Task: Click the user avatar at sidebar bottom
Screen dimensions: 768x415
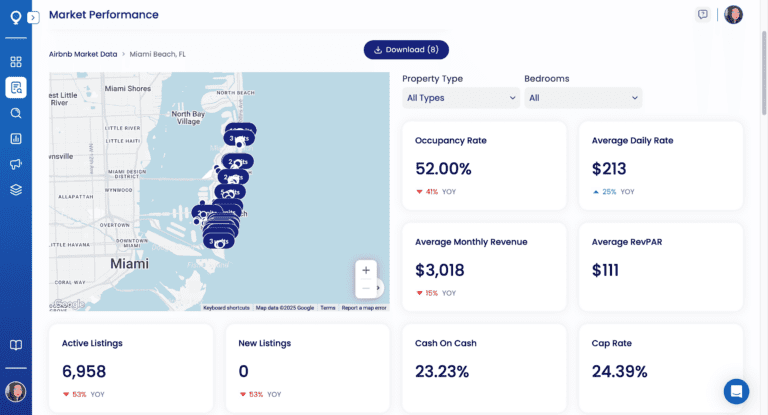Action: 15,391
